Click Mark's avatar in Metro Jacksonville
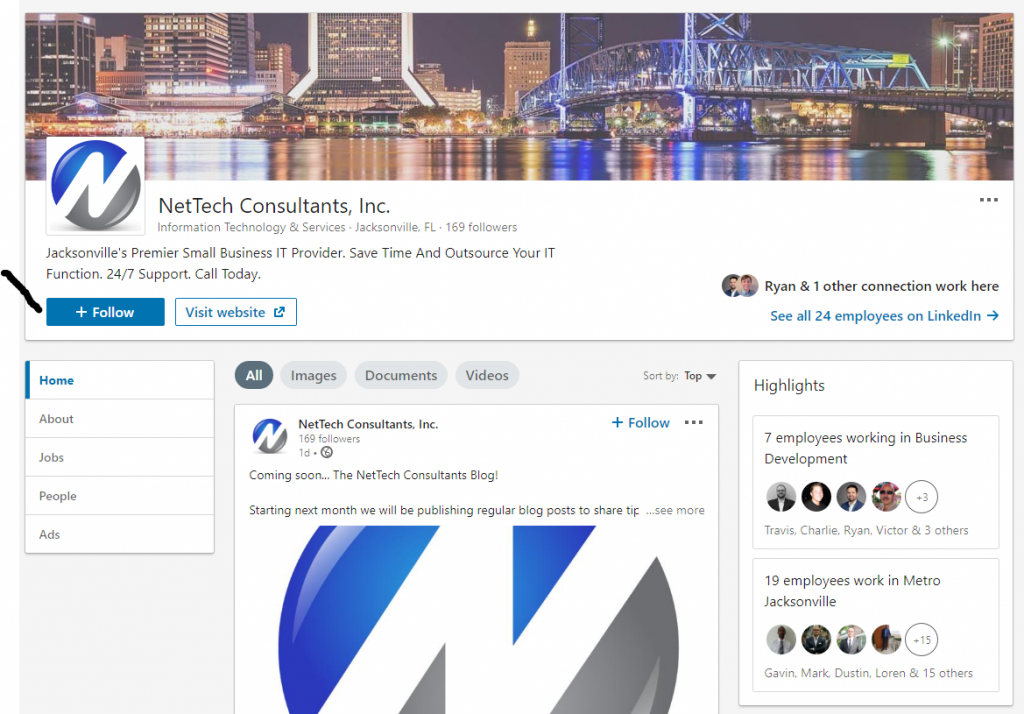 click(816, 640)
